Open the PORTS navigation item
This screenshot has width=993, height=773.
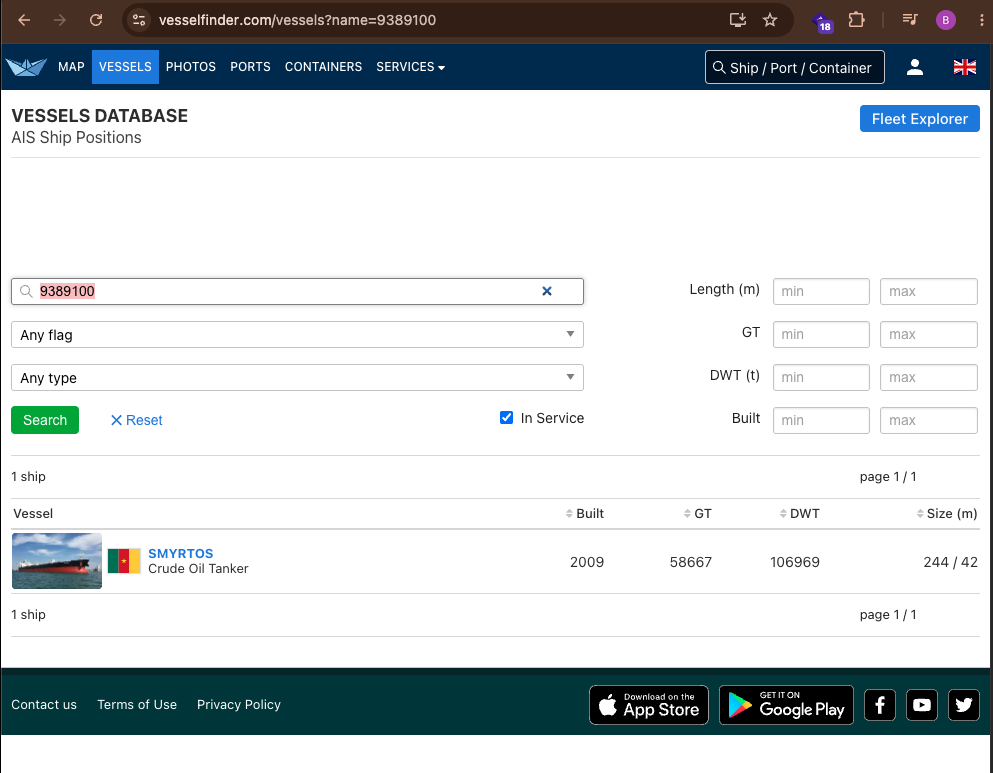250,67
